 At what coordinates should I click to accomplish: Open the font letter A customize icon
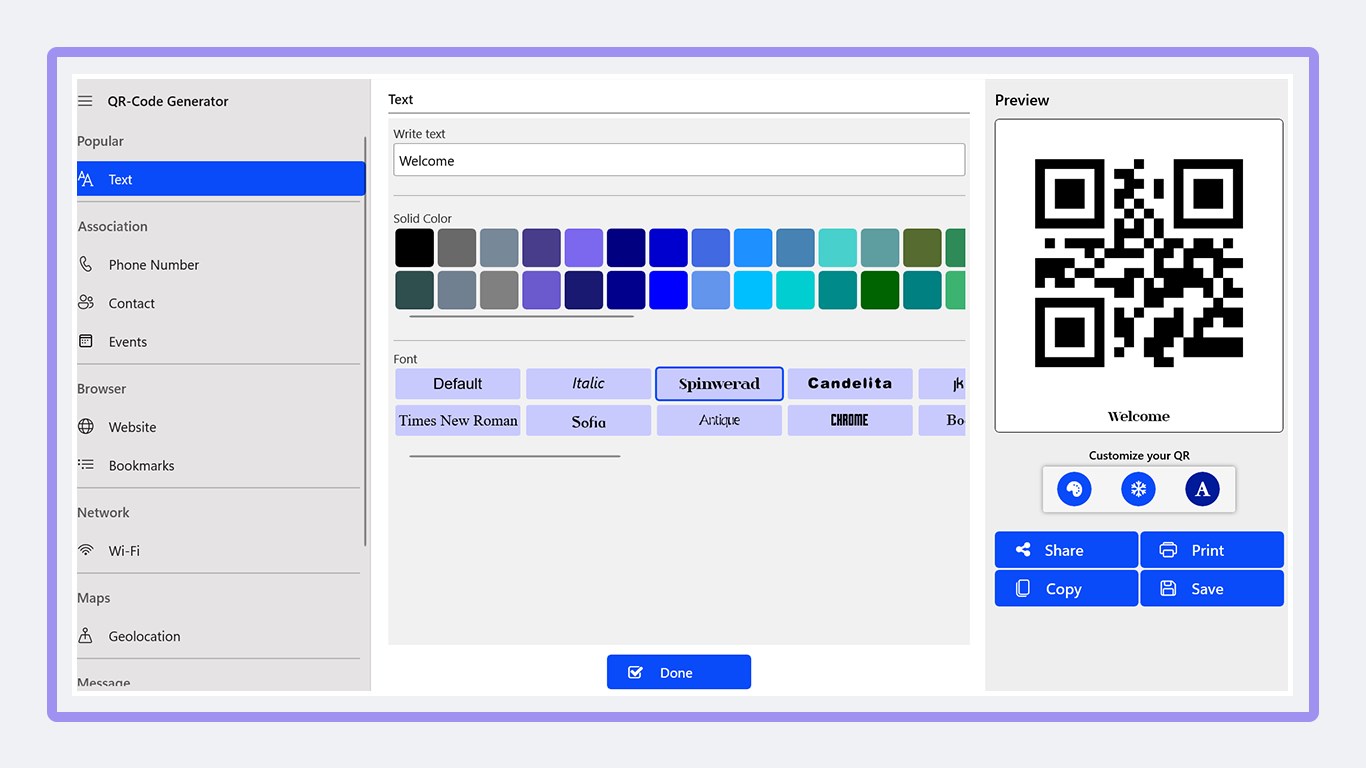tap(1202, 489)
